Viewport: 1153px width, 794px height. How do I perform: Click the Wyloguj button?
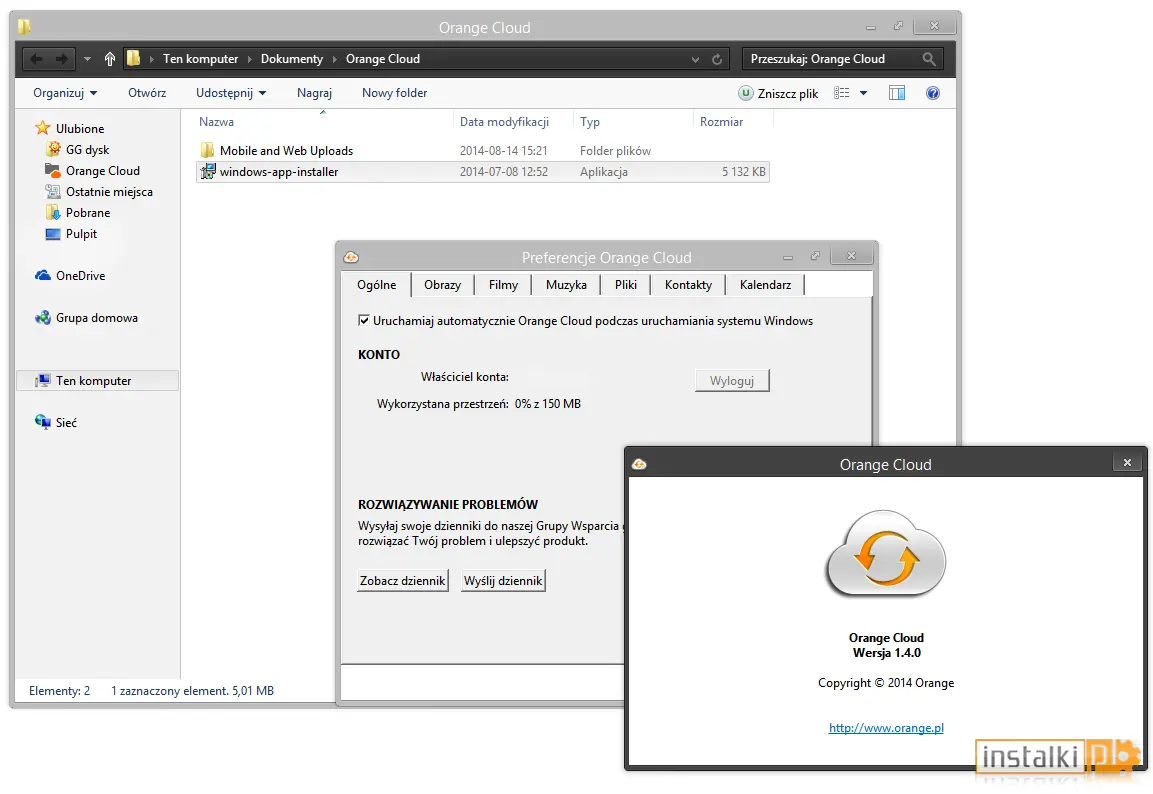(732, 381)
